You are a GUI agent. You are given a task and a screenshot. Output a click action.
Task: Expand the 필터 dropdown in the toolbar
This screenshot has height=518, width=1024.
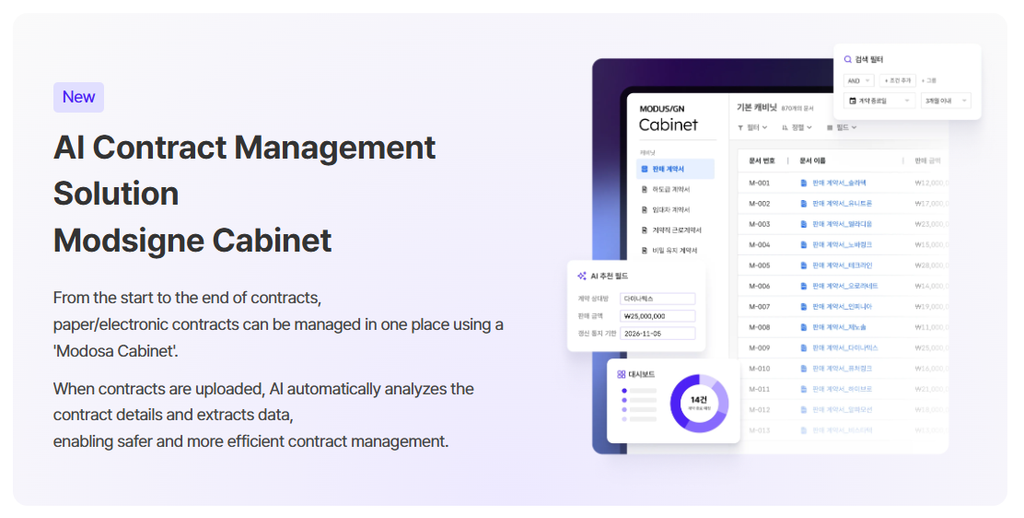pyautogui.click(x=752, y=127)
